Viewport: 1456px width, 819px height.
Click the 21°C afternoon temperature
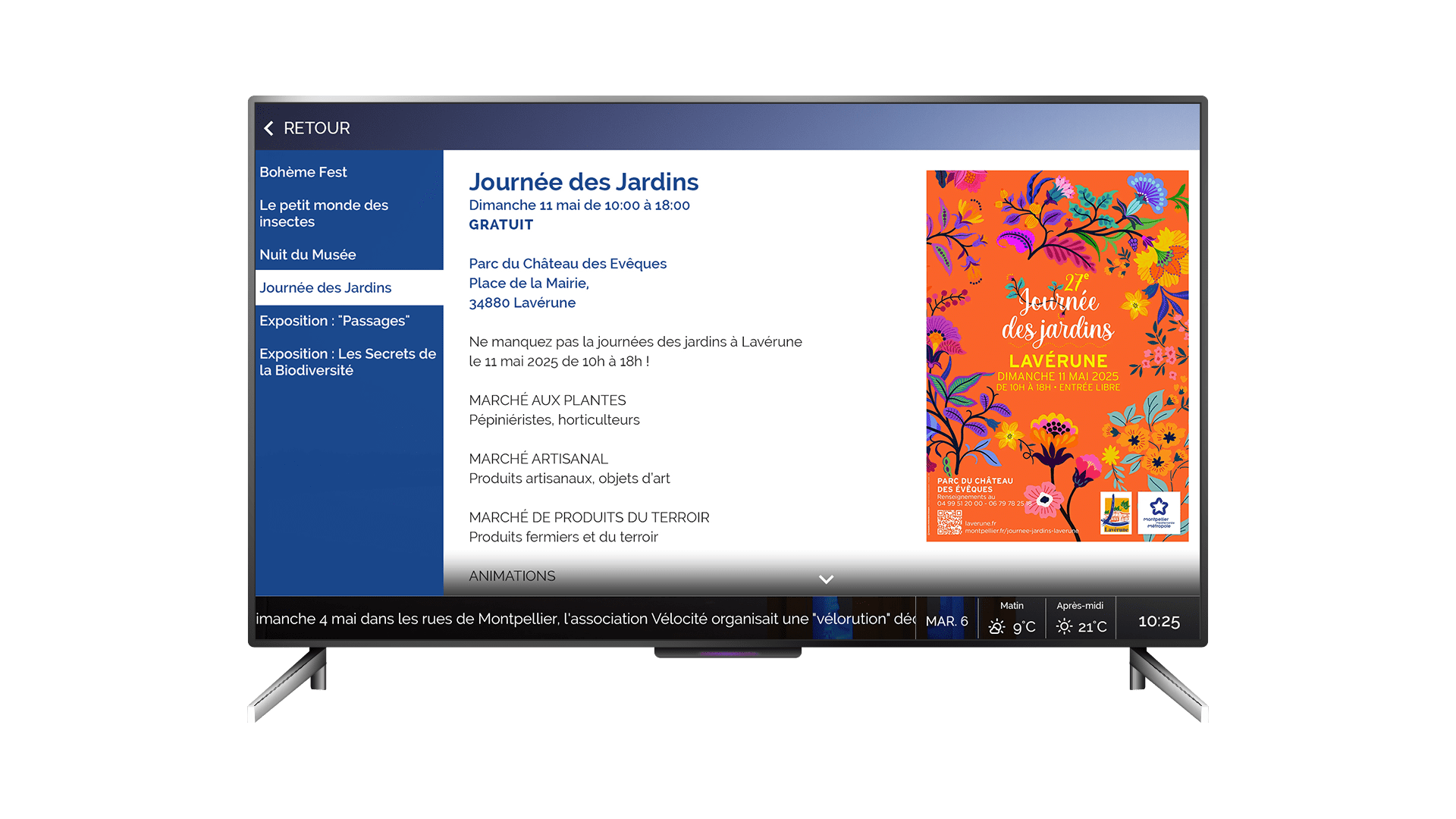tap(1092, 627)
